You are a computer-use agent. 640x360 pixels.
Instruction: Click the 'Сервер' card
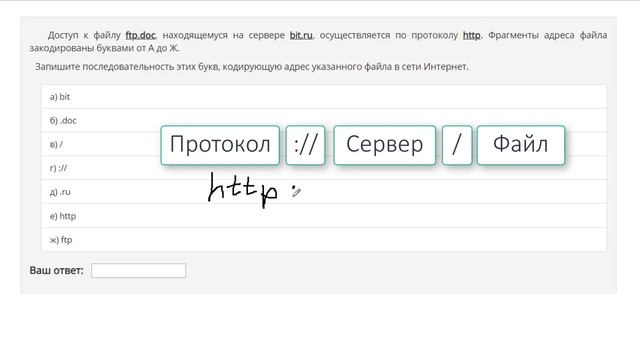[x=384, y=145]
